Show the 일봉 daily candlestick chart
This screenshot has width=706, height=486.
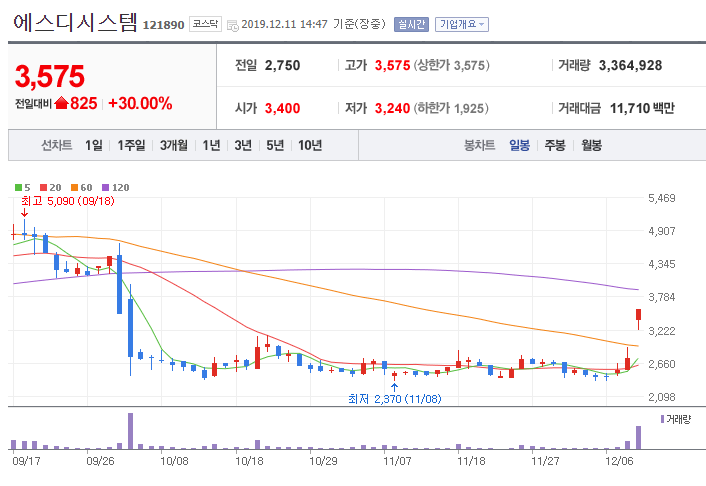(519, 145)
